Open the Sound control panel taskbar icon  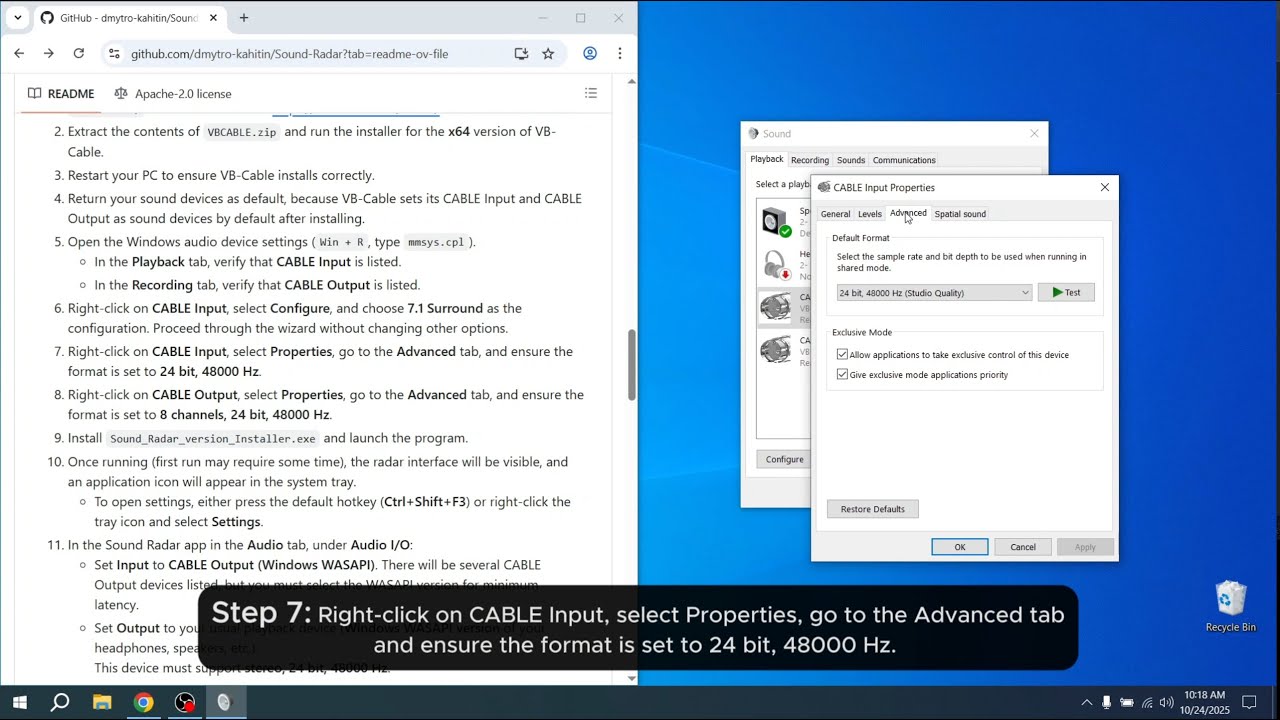[x=226, y=702]
